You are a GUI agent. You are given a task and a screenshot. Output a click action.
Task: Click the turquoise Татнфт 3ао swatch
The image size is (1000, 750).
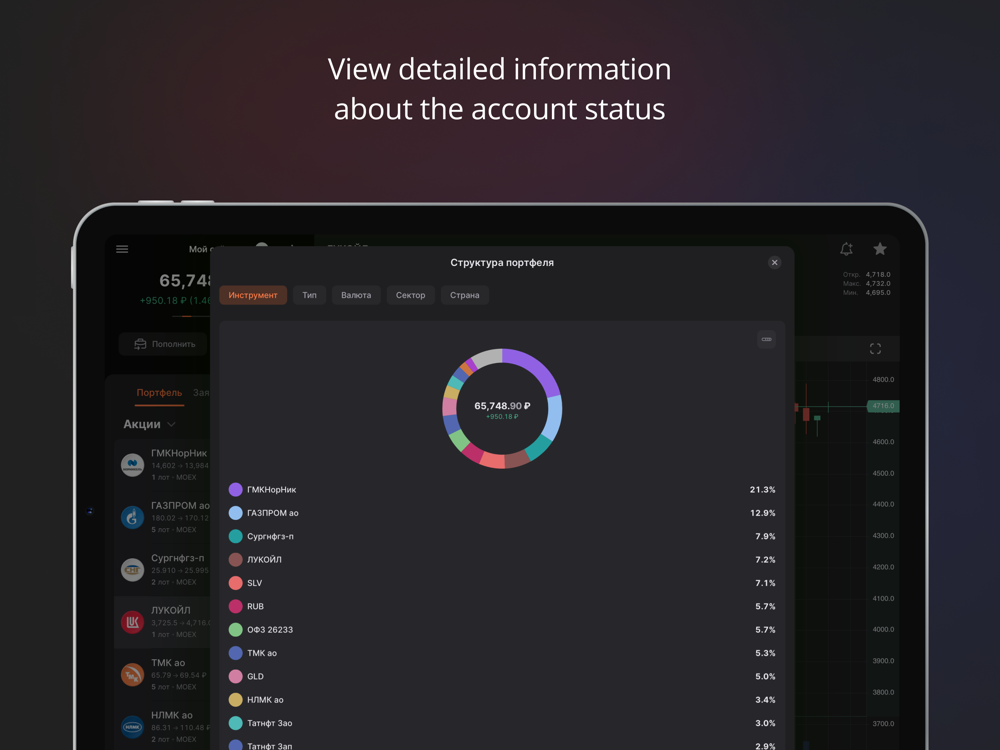point(235,723)
